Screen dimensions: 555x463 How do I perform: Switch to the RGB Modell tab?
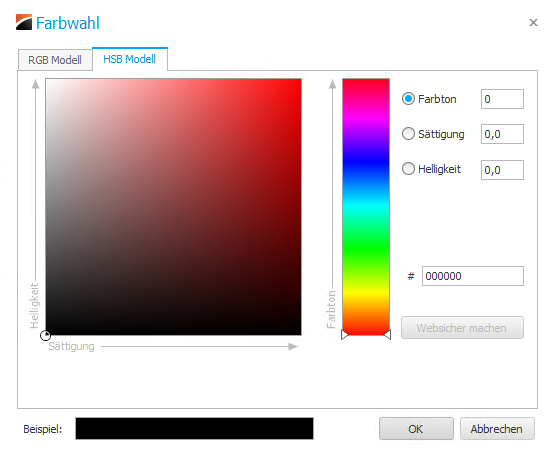[55, 60]
